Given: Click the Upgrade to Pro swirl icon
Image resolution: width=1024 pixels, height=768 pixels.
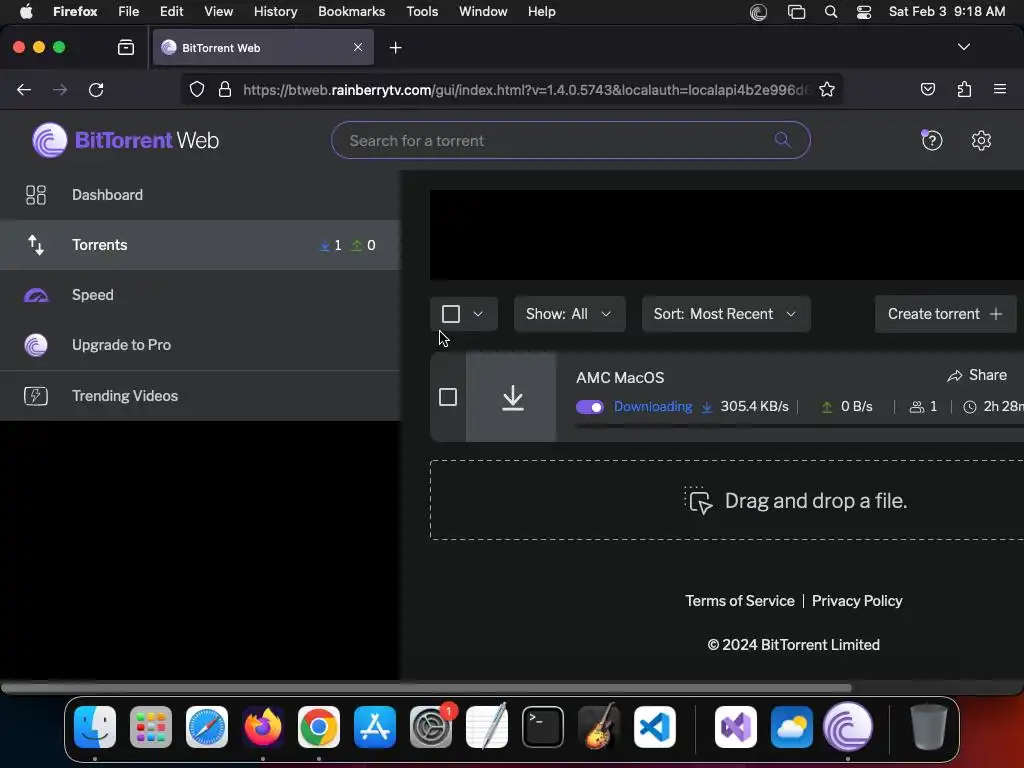Looking at the screenshot, I should pos(36,345).
